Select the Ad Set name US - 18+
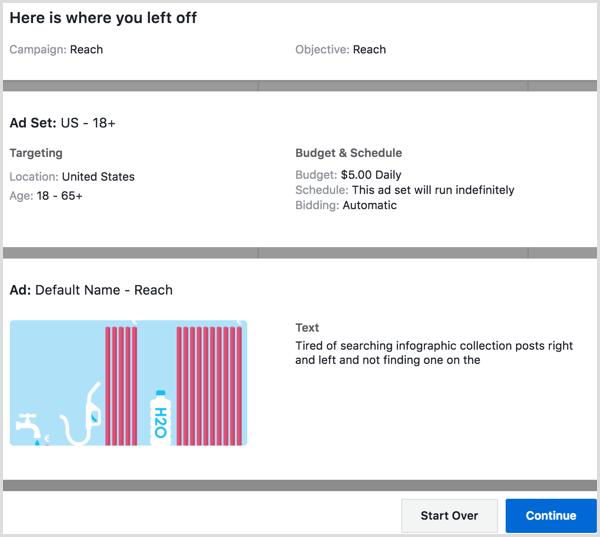Screen dimensions: 600x537 88,123
